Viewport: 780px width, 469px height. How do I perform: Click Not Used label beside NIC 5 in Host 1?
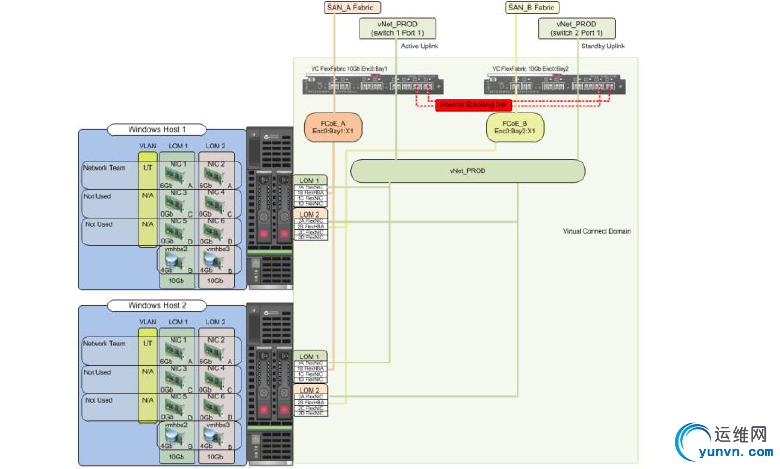click(98, 224)
